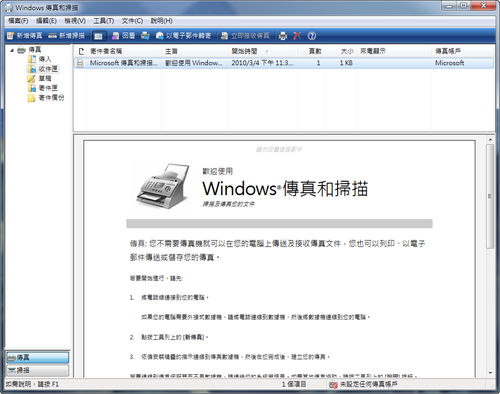Collapse the 傳真 tree node arrow

(12, 50)
